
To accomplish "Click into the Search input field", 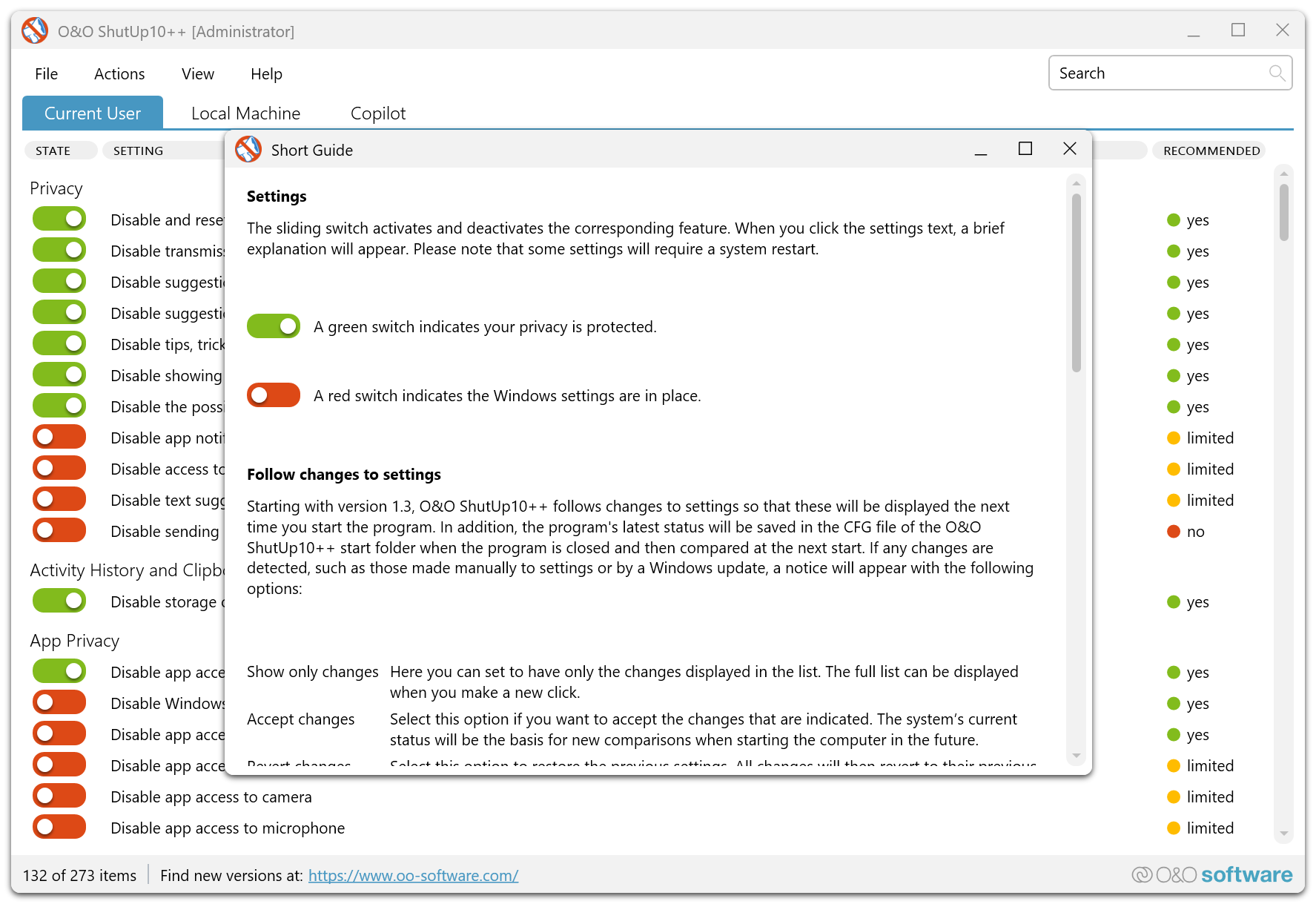I will (1157, 73).
